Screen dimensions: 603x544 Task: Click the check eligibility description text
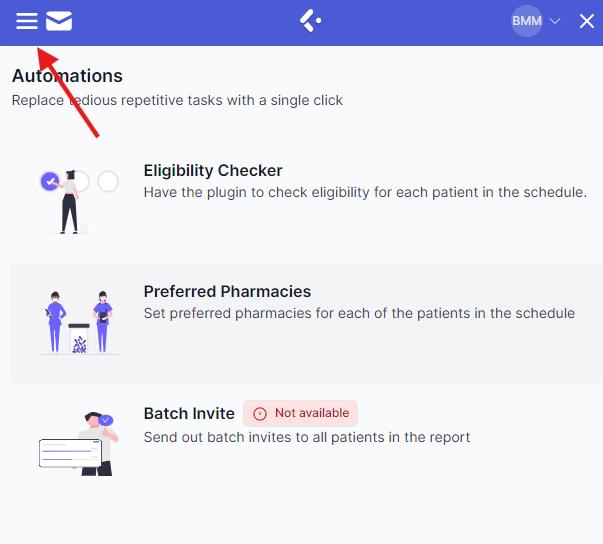click(x=365, y=192)
